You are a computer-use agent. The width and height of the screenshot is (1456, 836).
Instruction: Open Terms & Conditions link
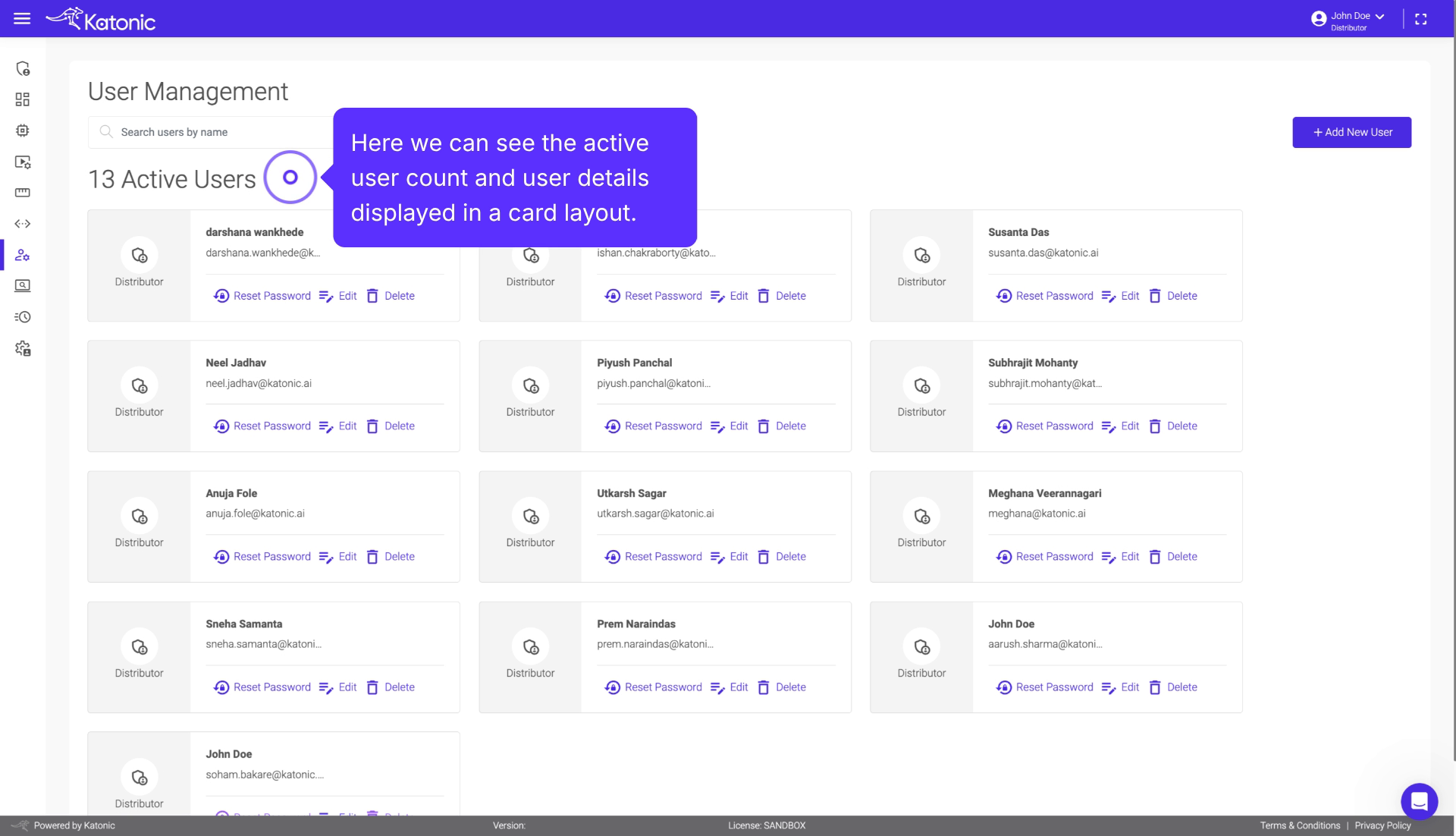pyautogui.click(x=1300, y=825)
